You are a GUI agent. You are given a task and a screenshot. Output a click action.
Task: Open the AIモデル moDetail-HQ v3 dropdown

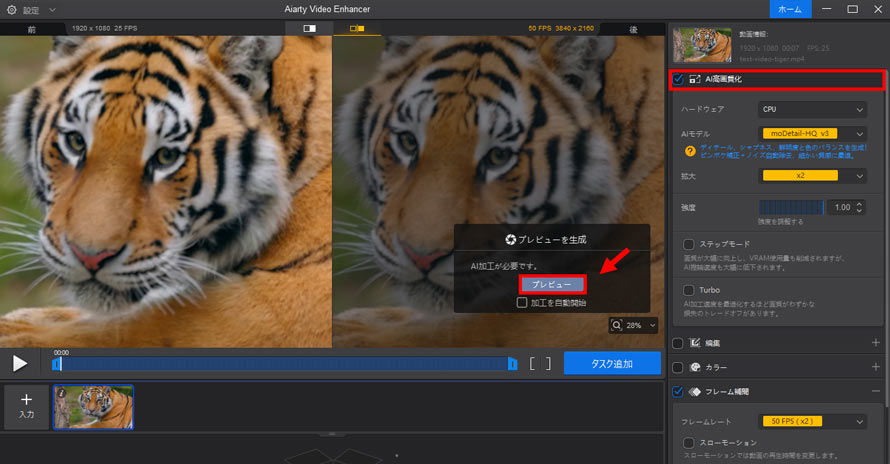[x=812, y=133]
